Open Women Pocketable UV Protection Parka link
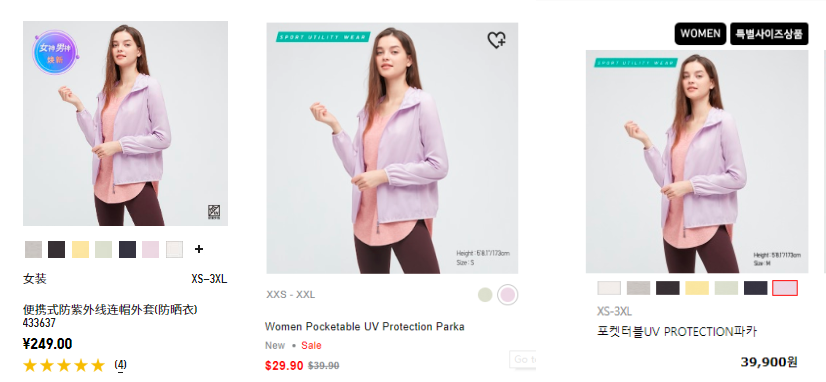The width and height of the screenshot is (826, 382). [365, 327]
